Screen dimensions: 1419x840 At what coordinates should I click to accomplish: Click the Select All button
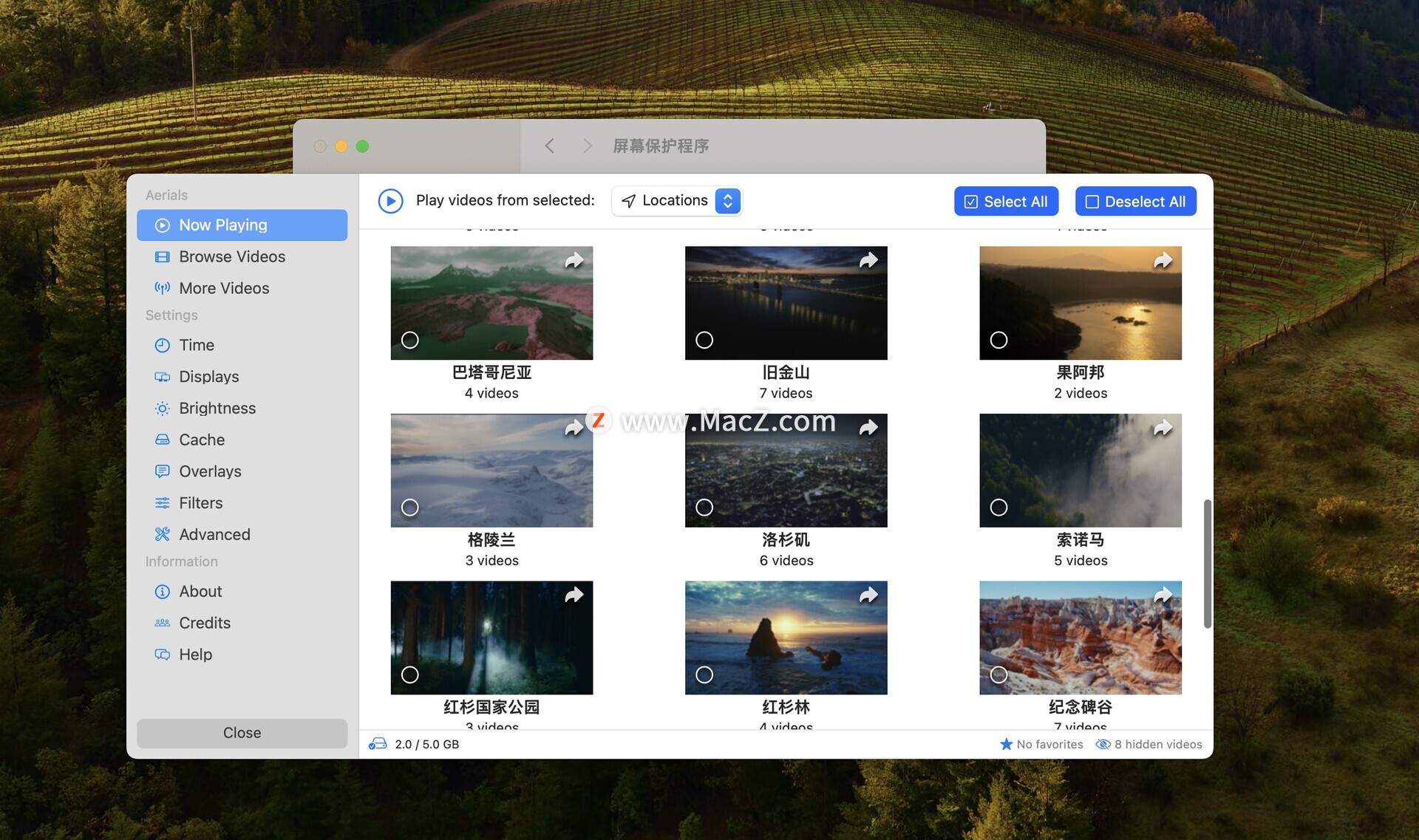(1006, 202)
